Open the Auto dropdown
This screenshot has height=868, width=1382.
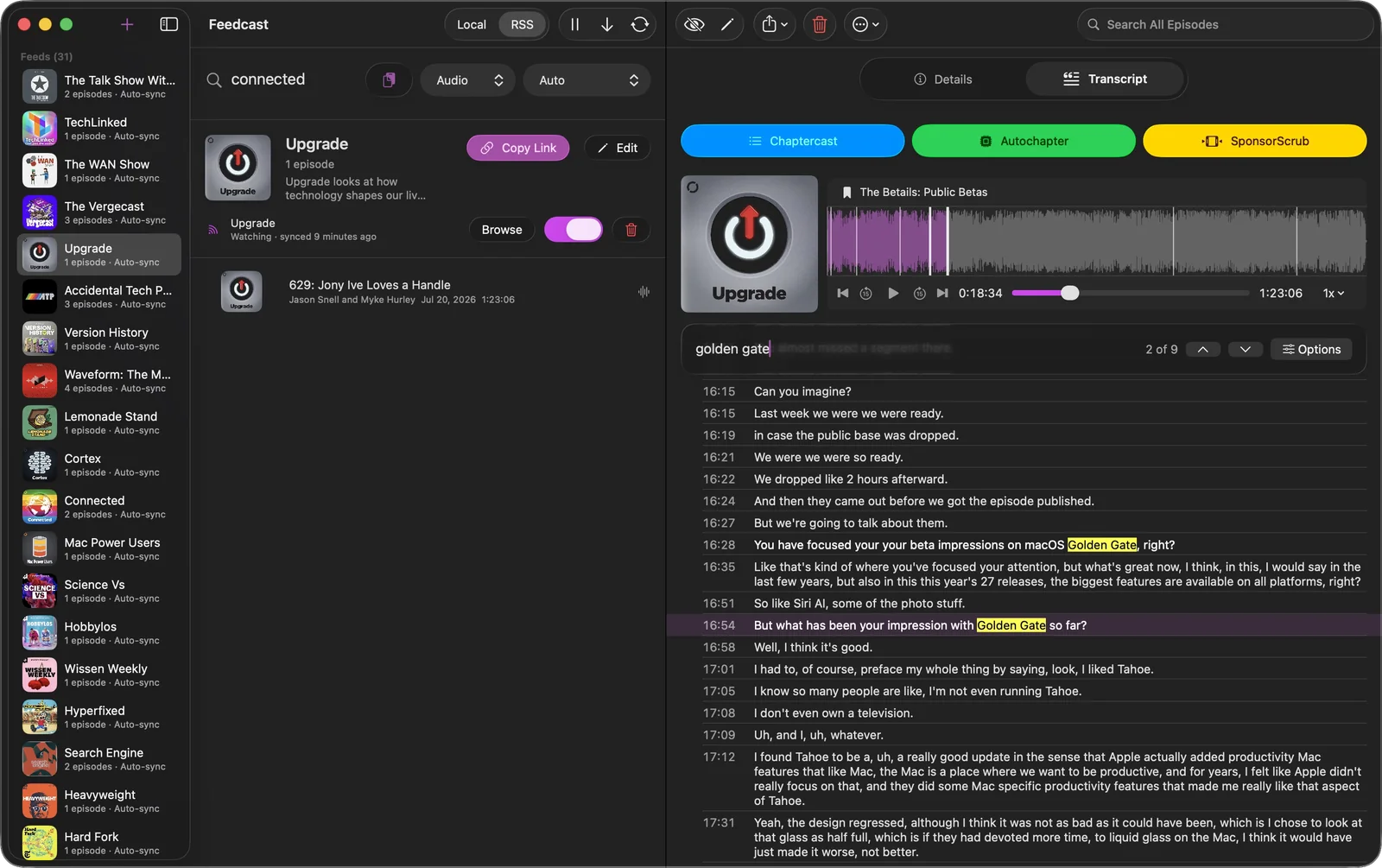tap(586, 79)
